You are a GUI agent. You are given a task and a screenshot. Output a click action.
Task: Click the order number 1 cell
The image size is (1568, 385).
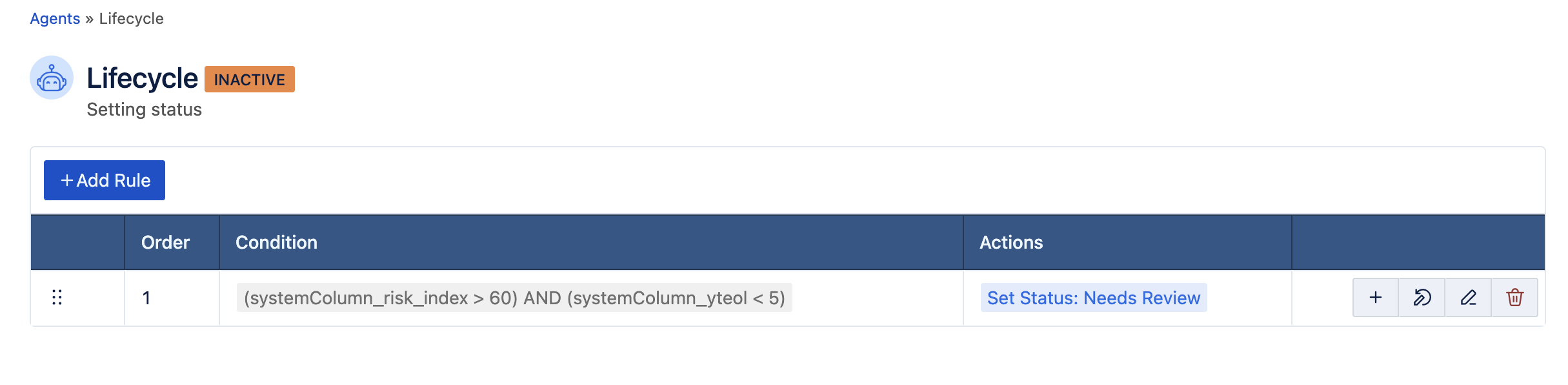[146, 298]
